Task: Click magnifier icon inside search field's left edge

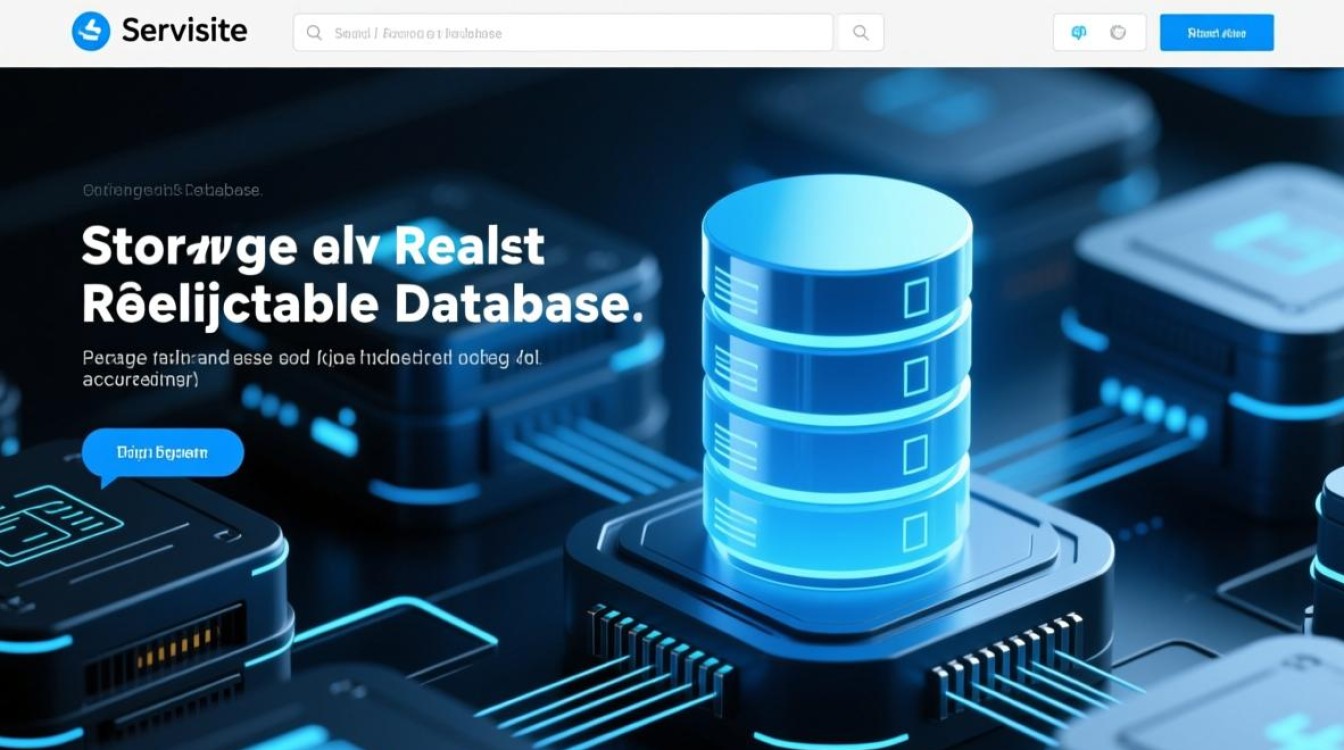Action: (314, 33)
